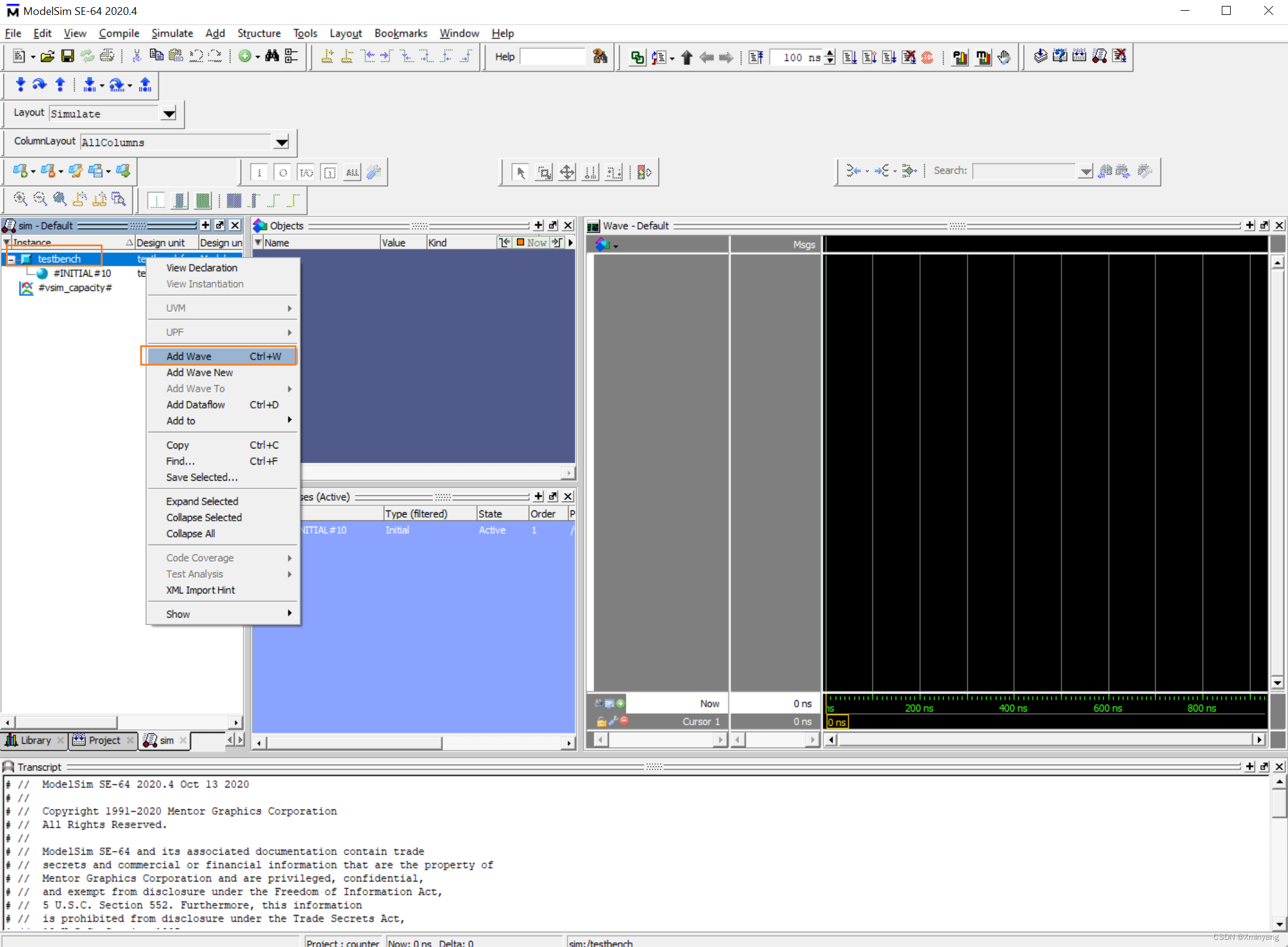
Task: Toggle the Outputs filter button labeled O
Action: coord(283,172)
